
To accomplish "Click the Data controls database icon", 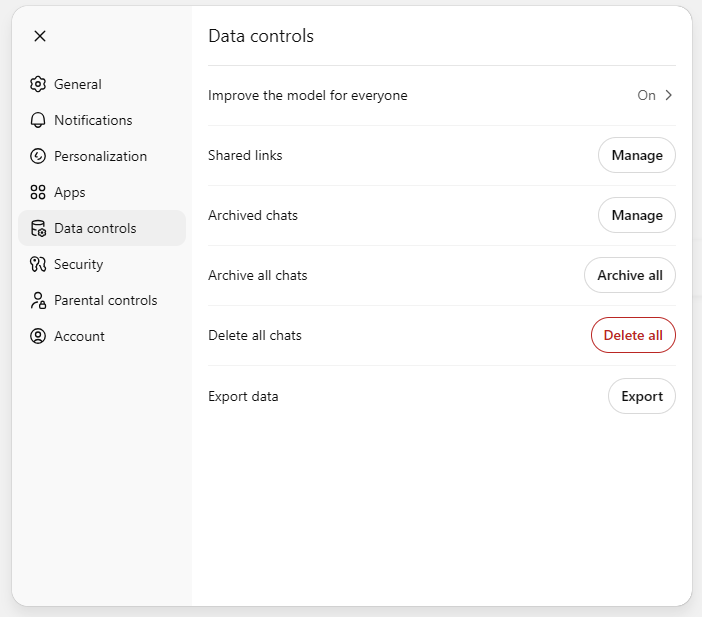I will pos(38,228).
